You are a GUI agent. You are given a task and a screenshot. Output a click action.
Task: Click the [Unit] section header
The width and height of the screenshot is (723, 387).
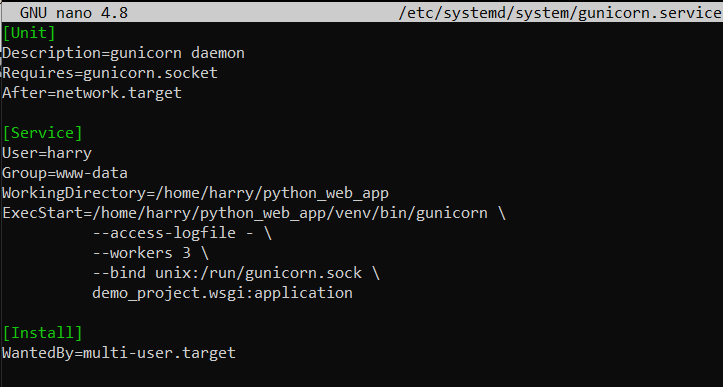click(29, 33)
